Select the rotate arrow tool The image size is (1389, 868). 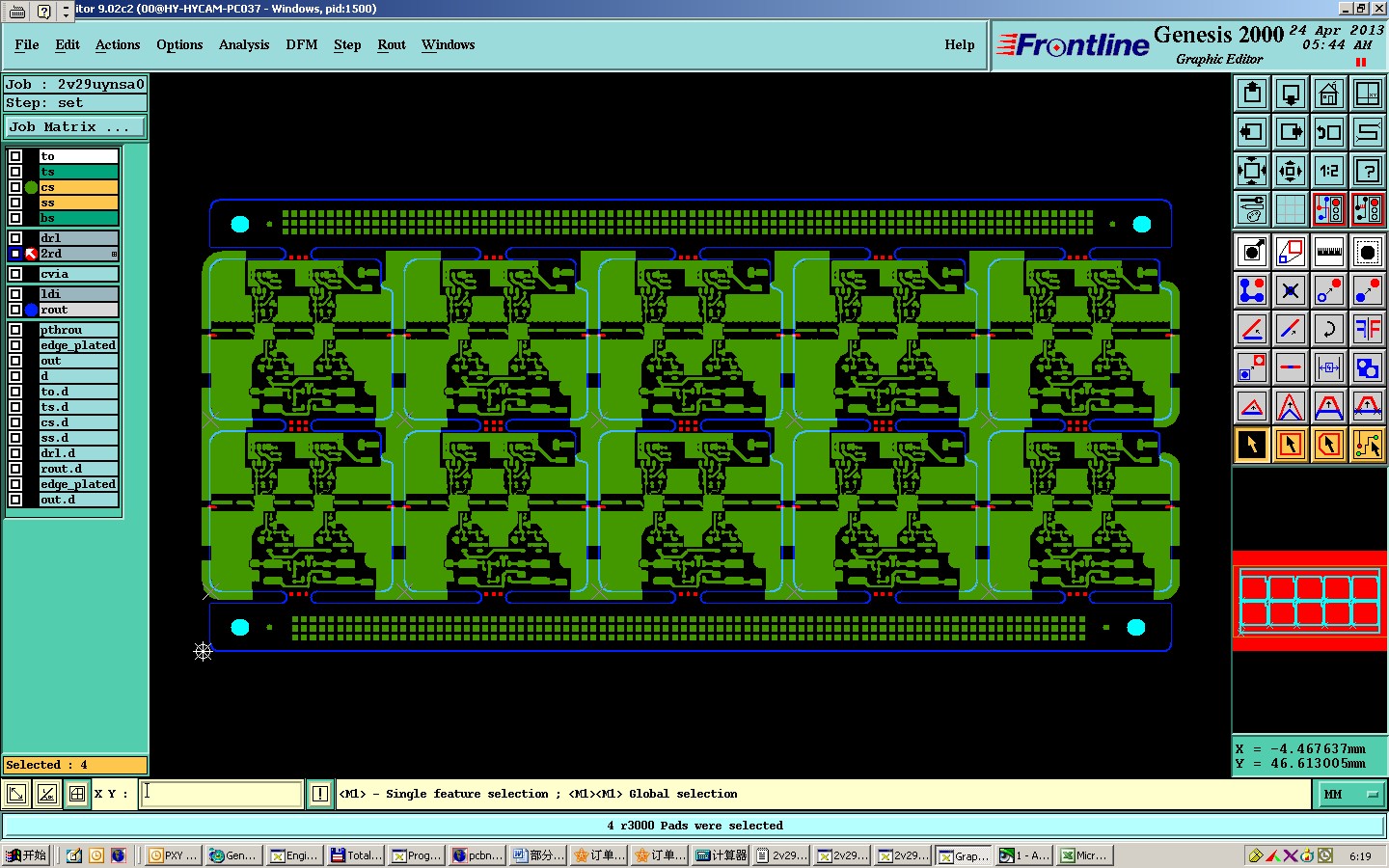(x=1329, y=329)
